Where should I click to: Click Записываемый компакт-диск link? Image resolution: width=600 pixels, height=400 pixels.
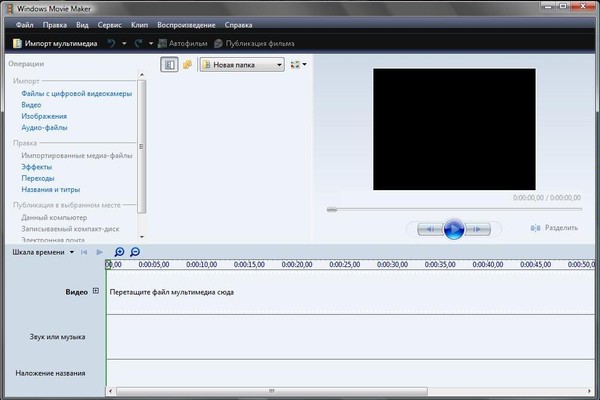tap(70, 229)
